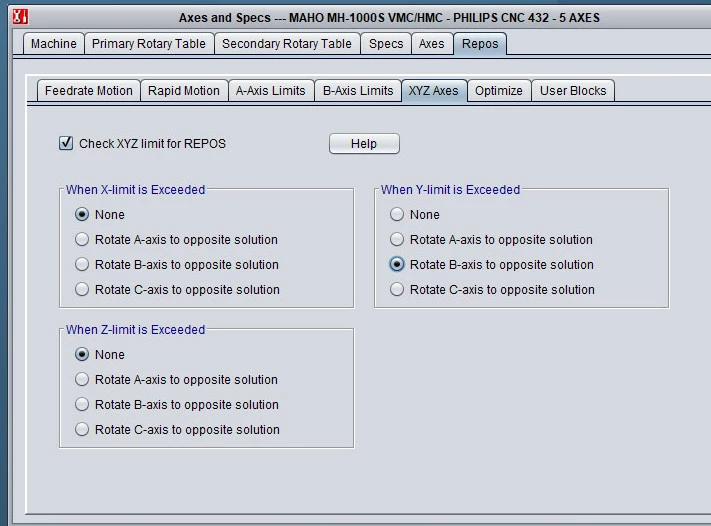Click the 'When Y-limit is Exceeded' group title
711x526 pixels.
pos(450,190)
